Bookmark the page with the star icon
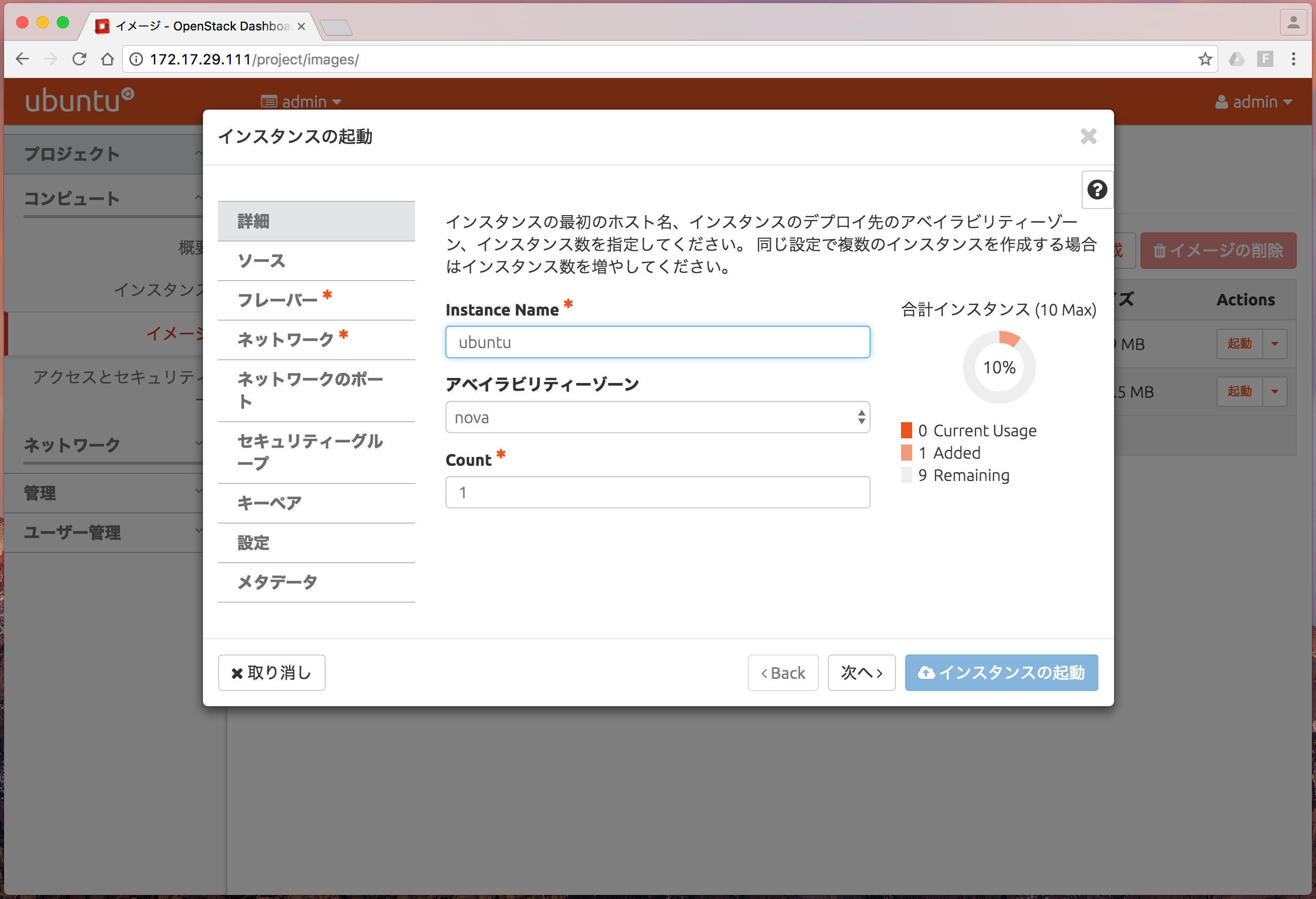 click(1204, 59)
